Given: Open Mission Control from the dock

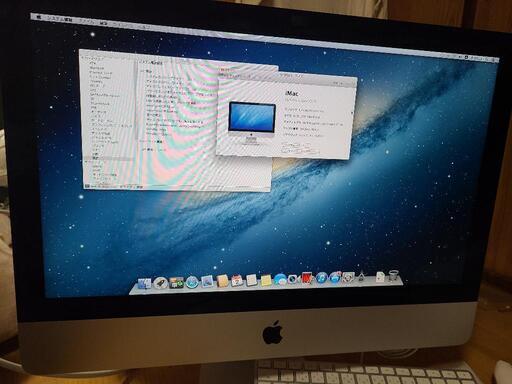Looking at the screenshot, I should pos(176,283).
